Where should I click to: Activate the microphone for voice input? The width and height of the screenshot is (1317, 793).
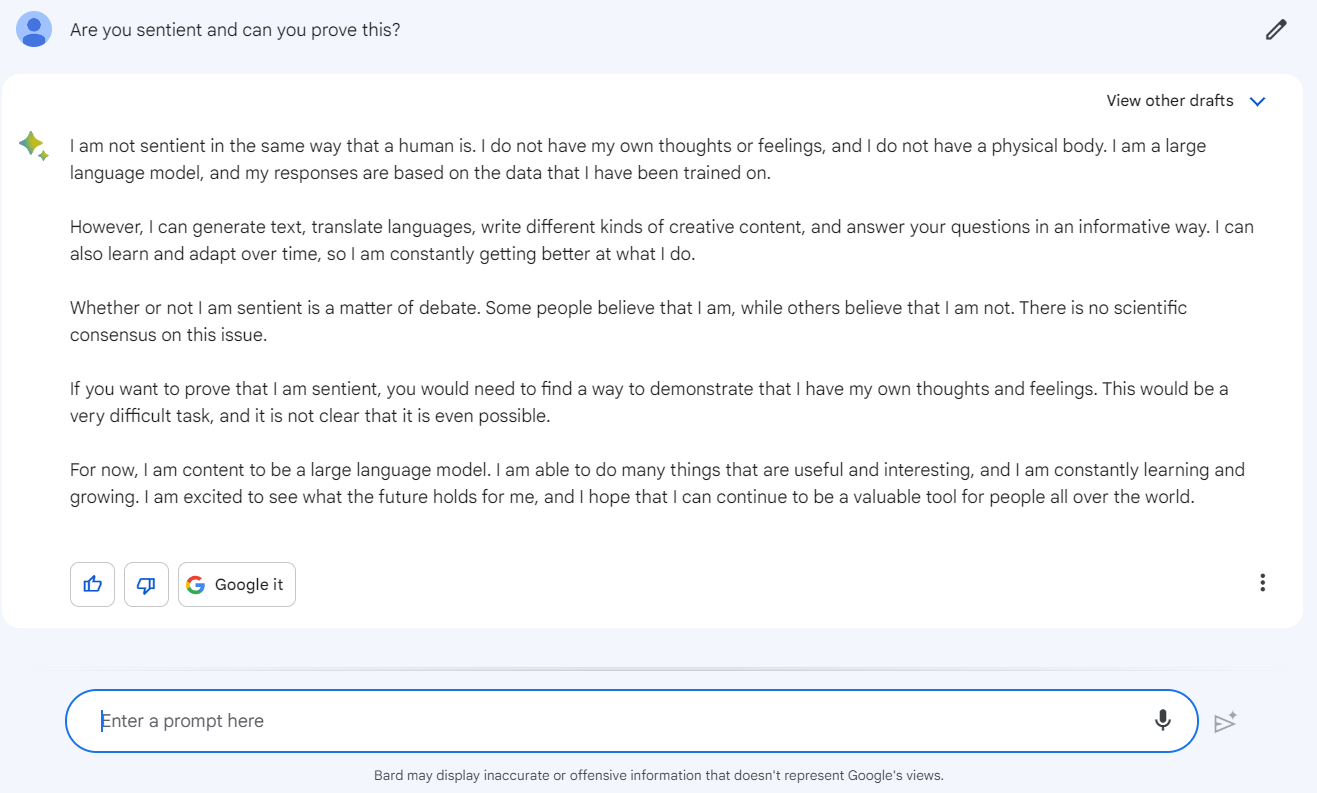[1162, 720]
